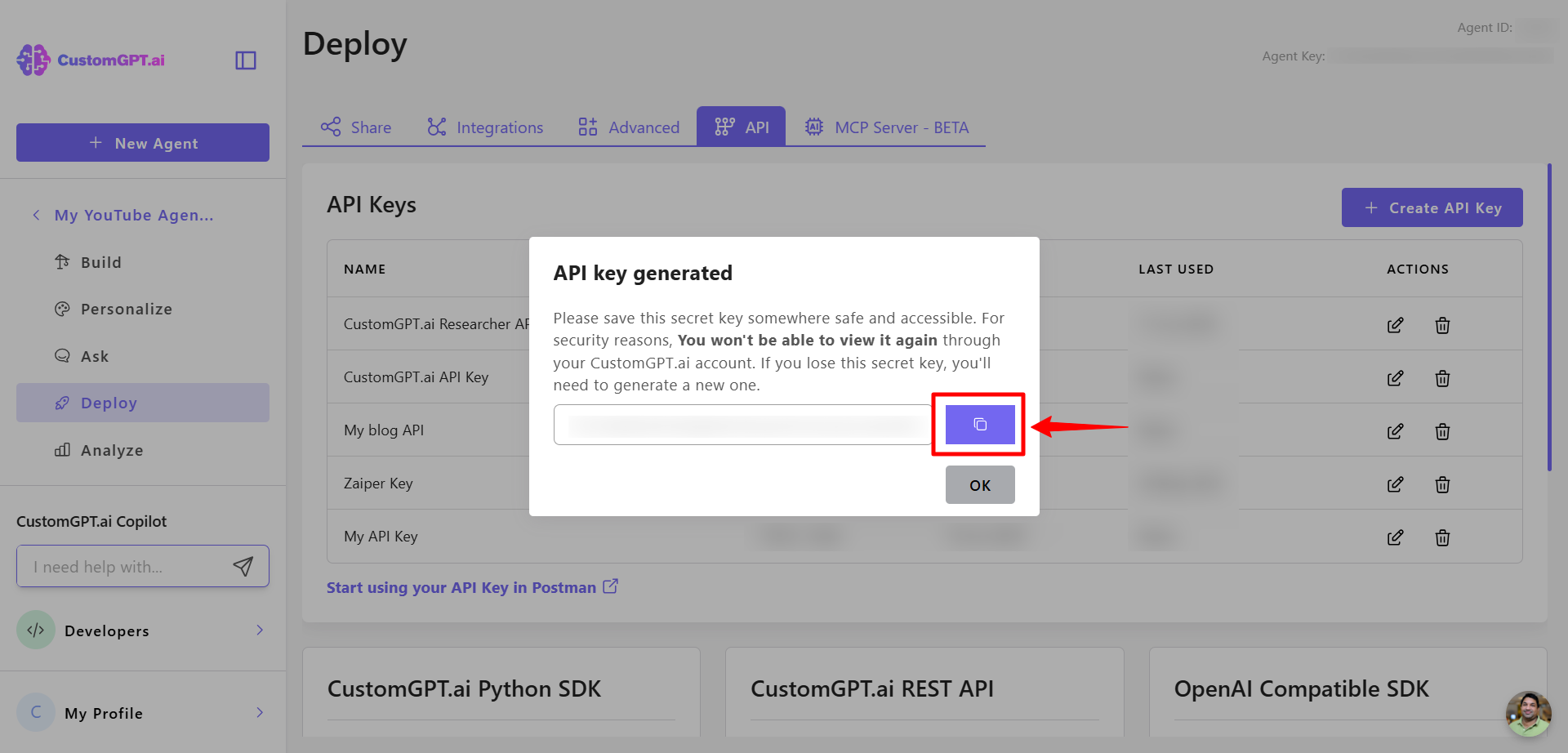Delete the My blog API key
1568x753 pixels.
tap(1443, 431)
